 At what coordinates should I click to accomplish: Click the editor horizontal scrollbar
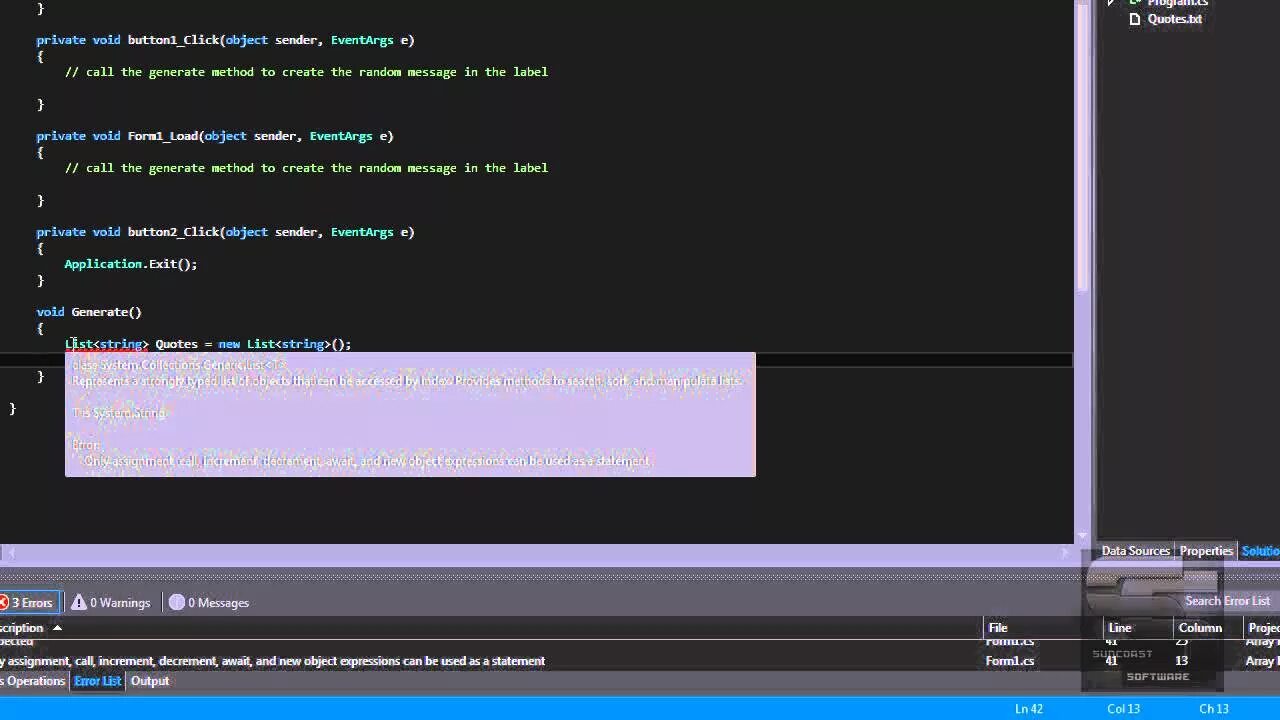tap(536, 551)
